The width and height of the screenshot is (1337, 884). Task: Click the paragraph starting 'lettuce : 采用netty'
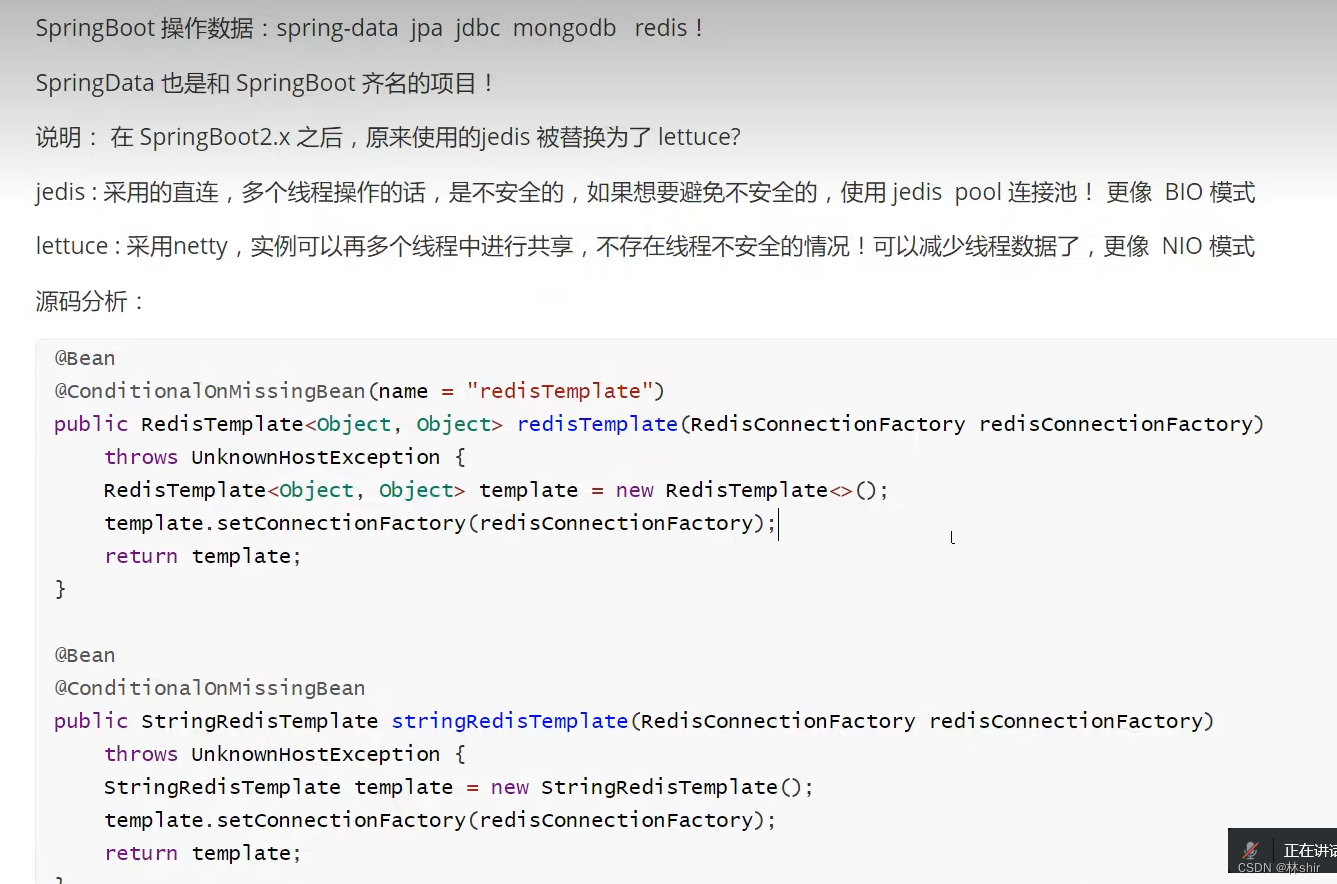pyautogui.click(x=645, y=246)
